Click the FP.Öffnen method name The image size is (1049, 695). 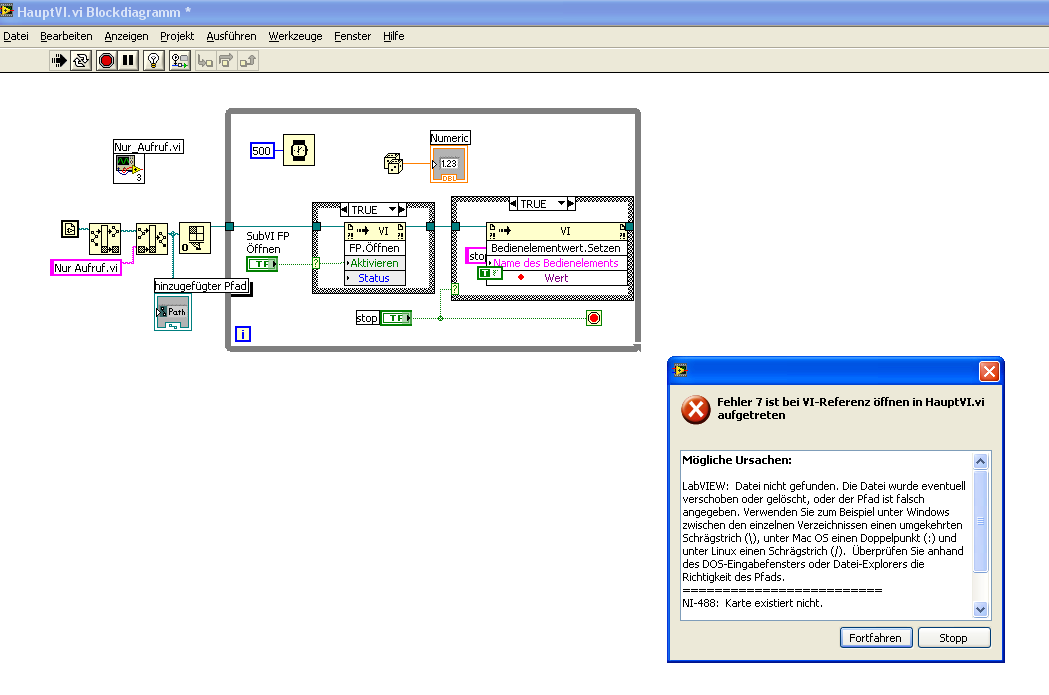pyautogui.click(x=375, y=248)
